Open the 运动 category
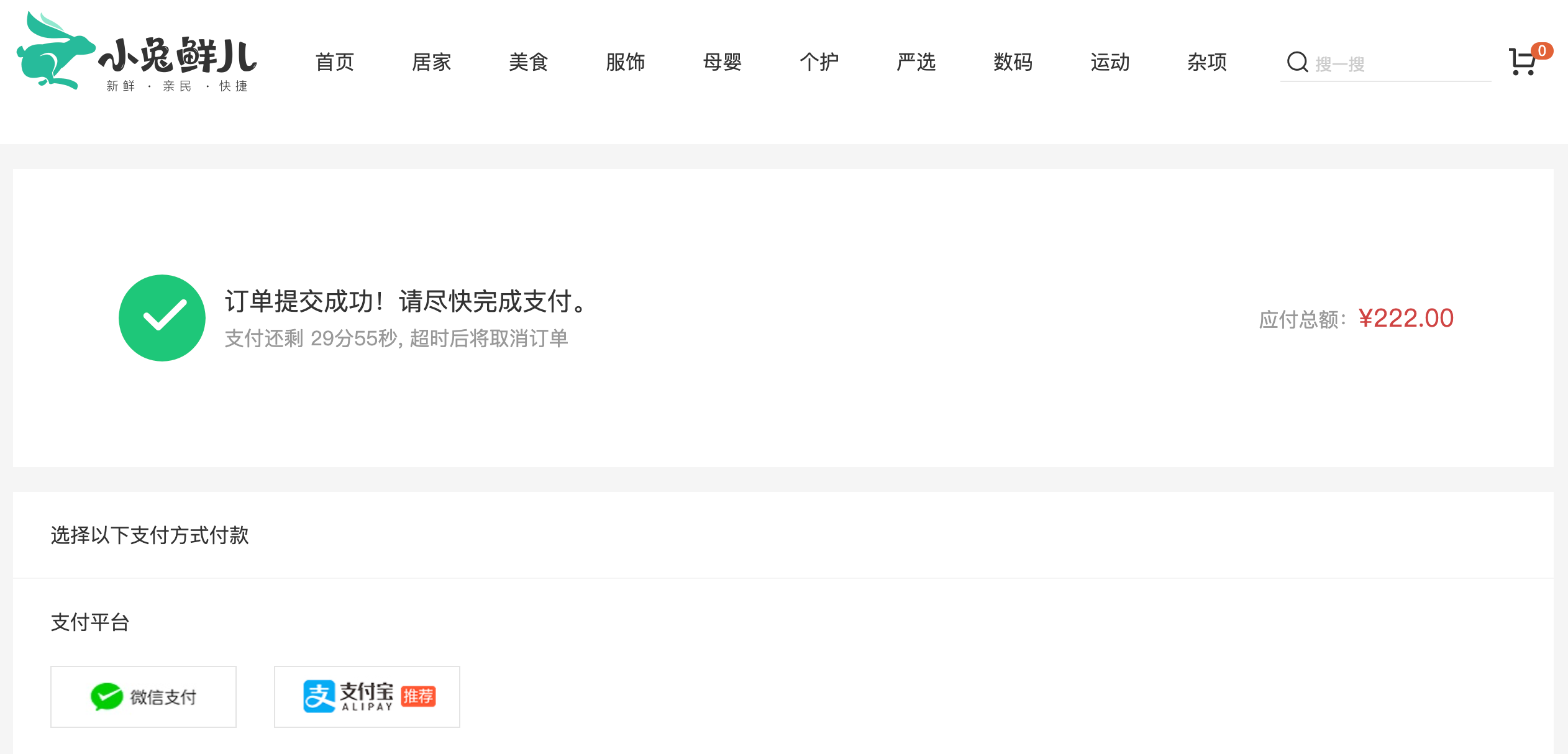1568x754 pixels. [x=1110, y=62]
